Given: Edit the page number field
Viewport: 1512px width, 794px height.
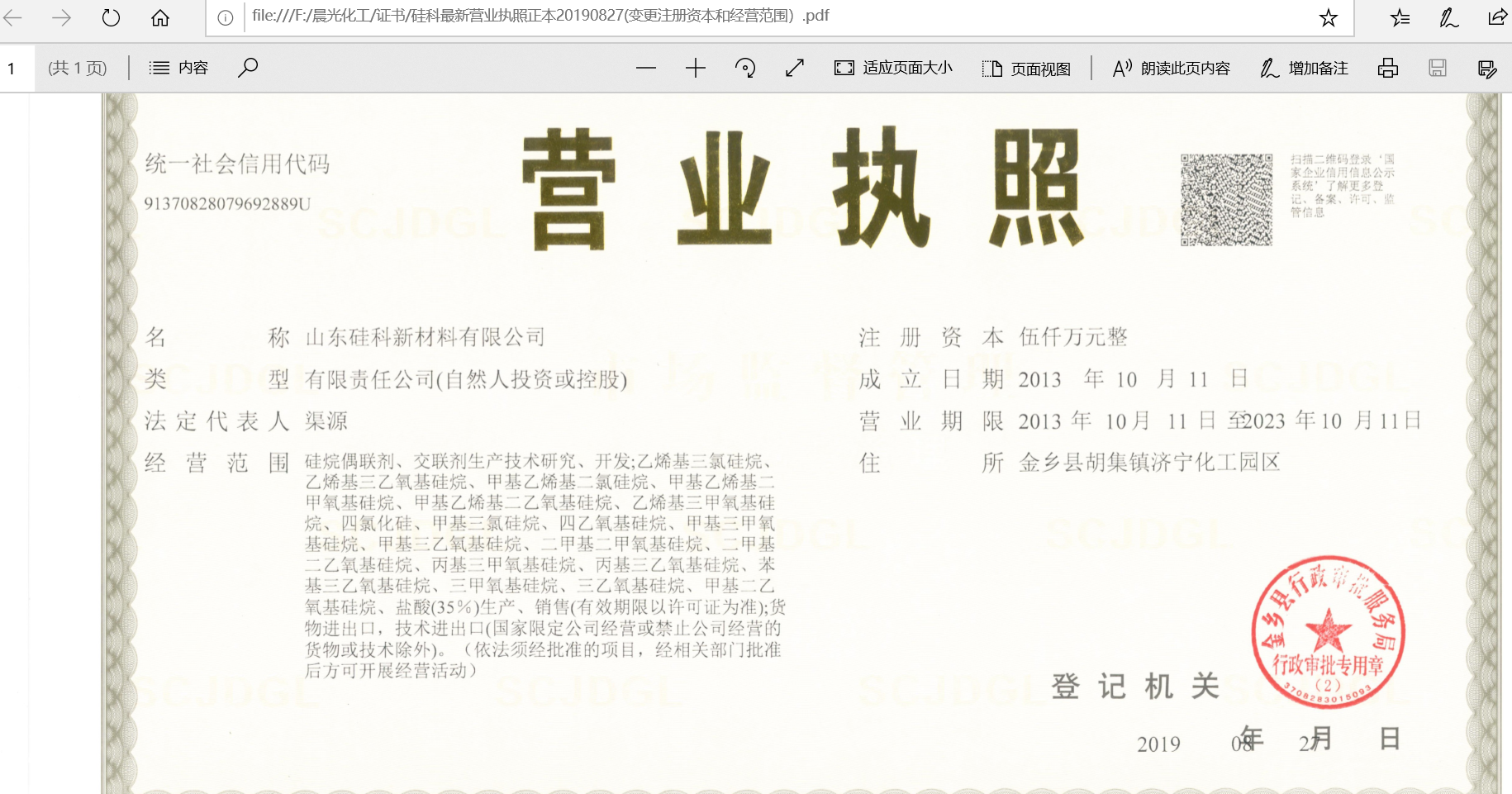Looking at the screenshot, I should [17, 68].
